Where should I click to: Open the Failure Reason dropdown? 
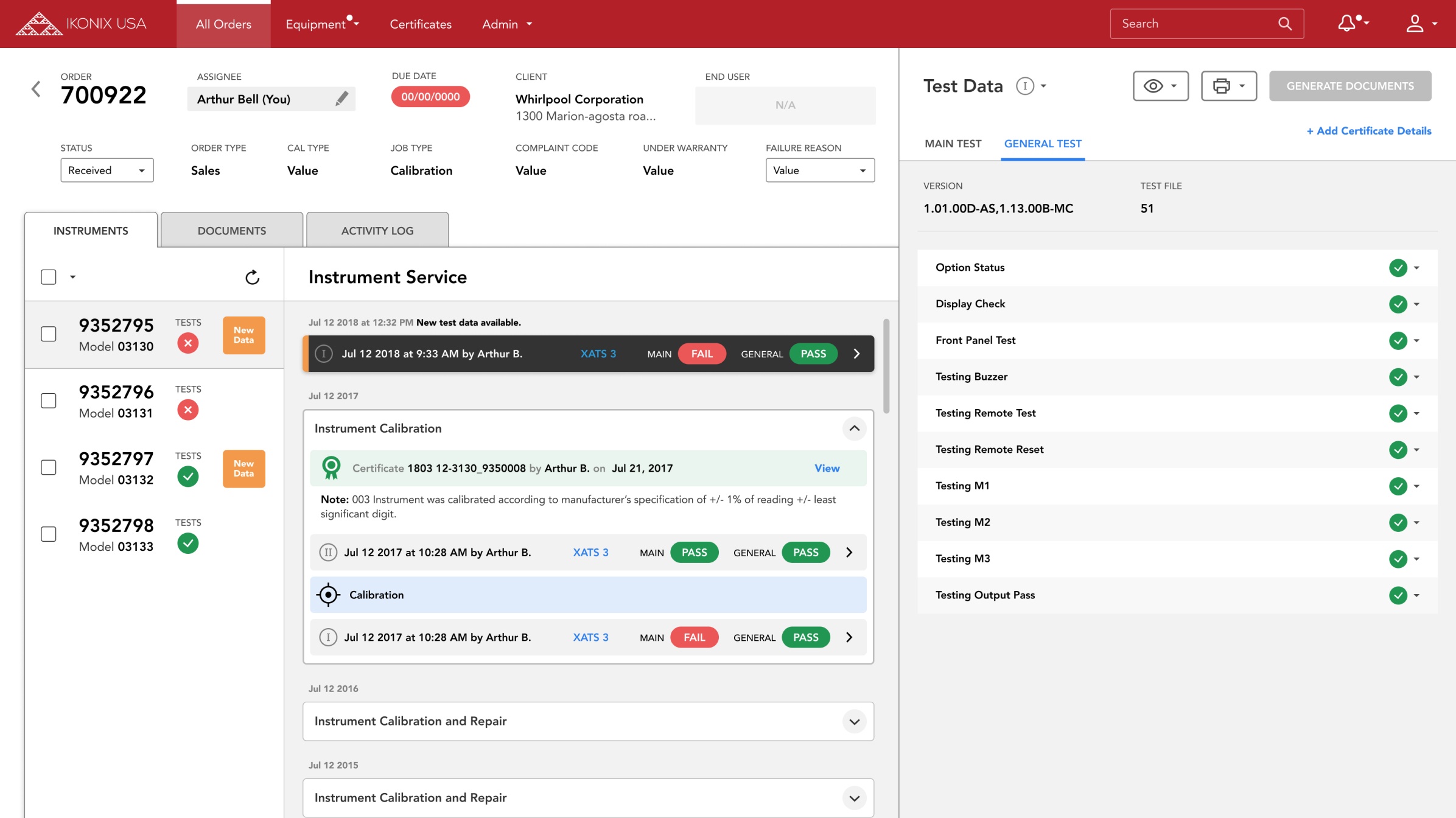[x=819, y=170]
